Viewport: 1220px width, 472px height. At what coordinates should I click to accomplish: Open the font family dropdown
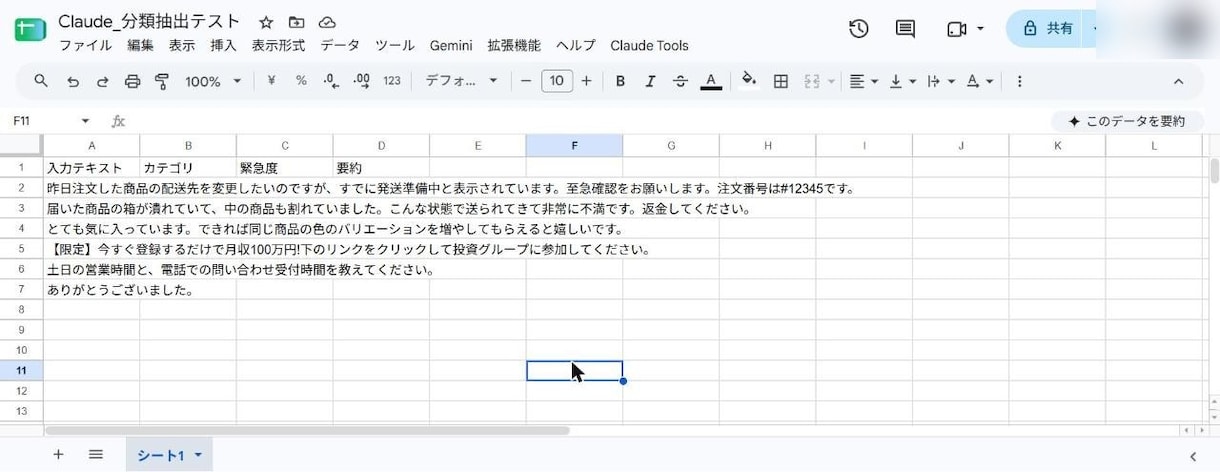[x=461, y=81]
